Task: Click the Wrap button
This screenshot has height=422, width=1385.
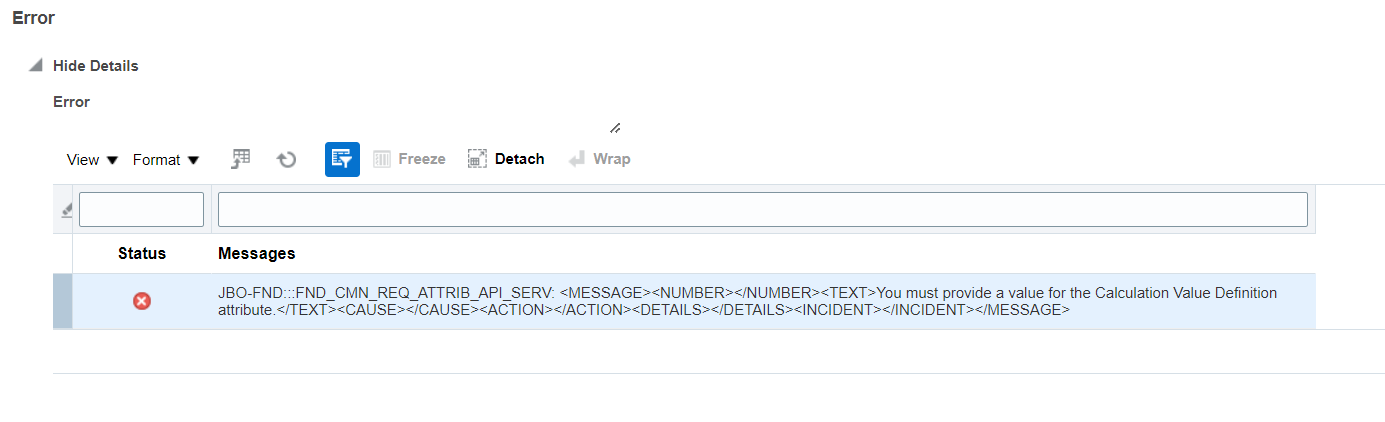Action: (x=599, y=159)
